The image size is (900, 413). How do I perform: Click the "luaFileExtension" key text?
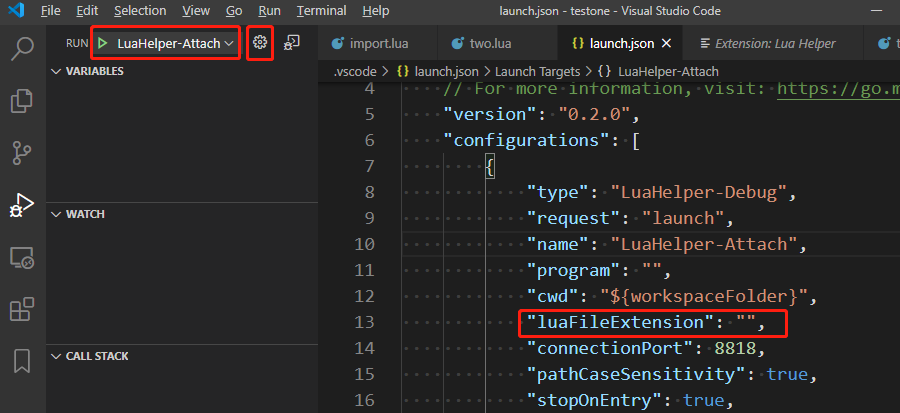point(621,322)
